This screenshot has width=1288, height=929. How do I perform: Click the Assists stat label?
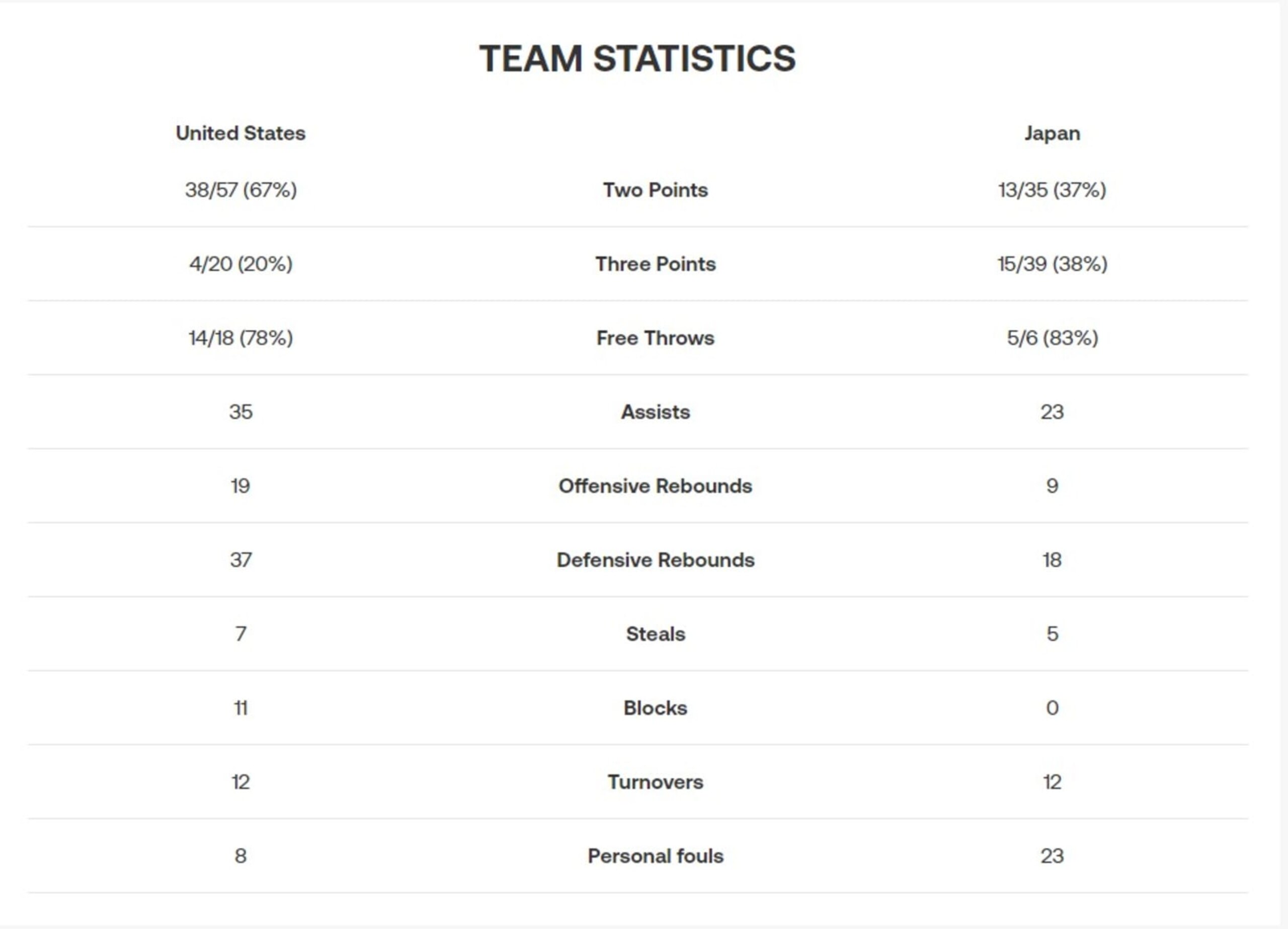[x=656, y=412]
